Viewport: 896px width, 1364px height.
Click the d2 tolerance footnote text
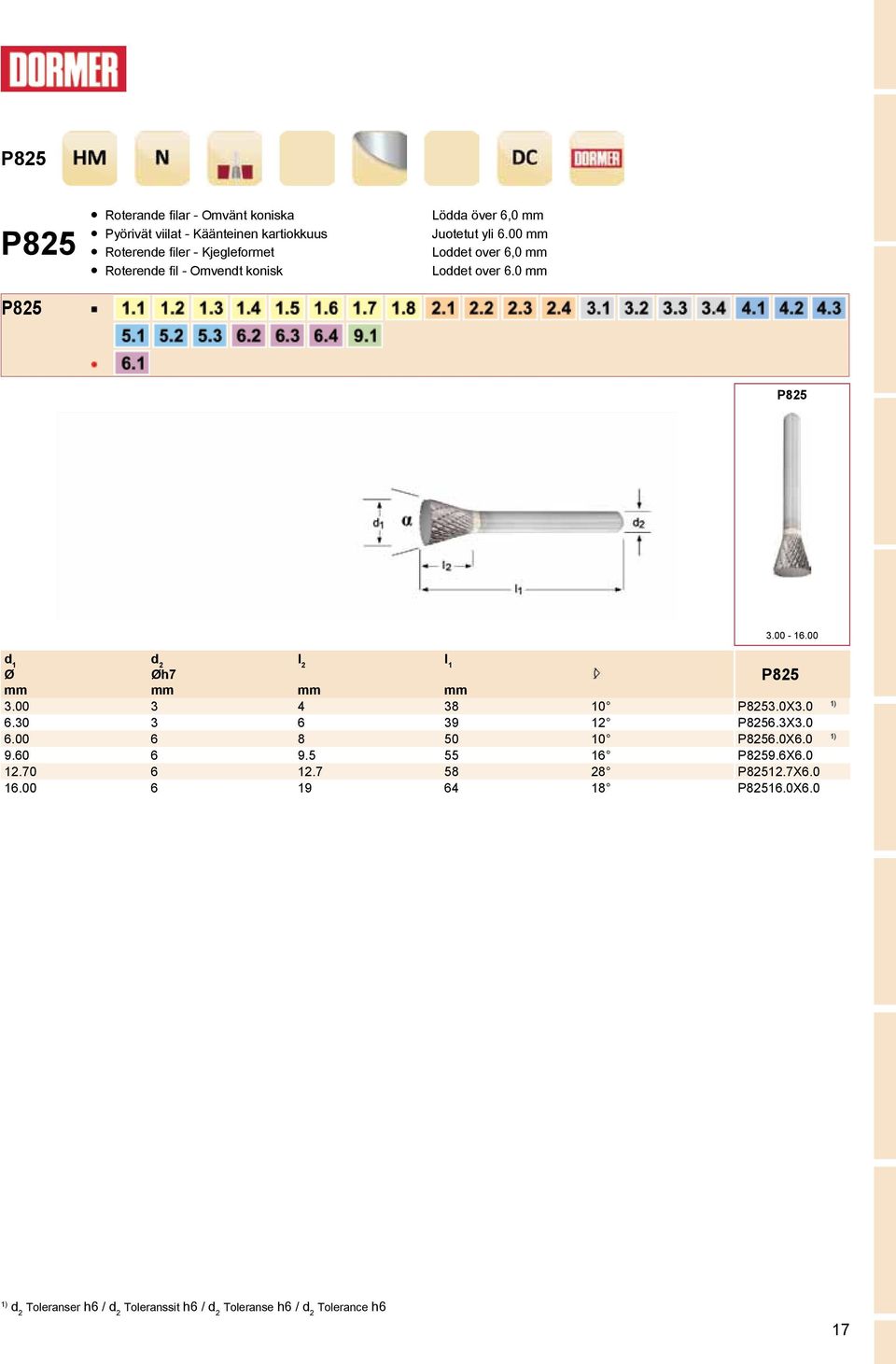tap(194, 1307)
